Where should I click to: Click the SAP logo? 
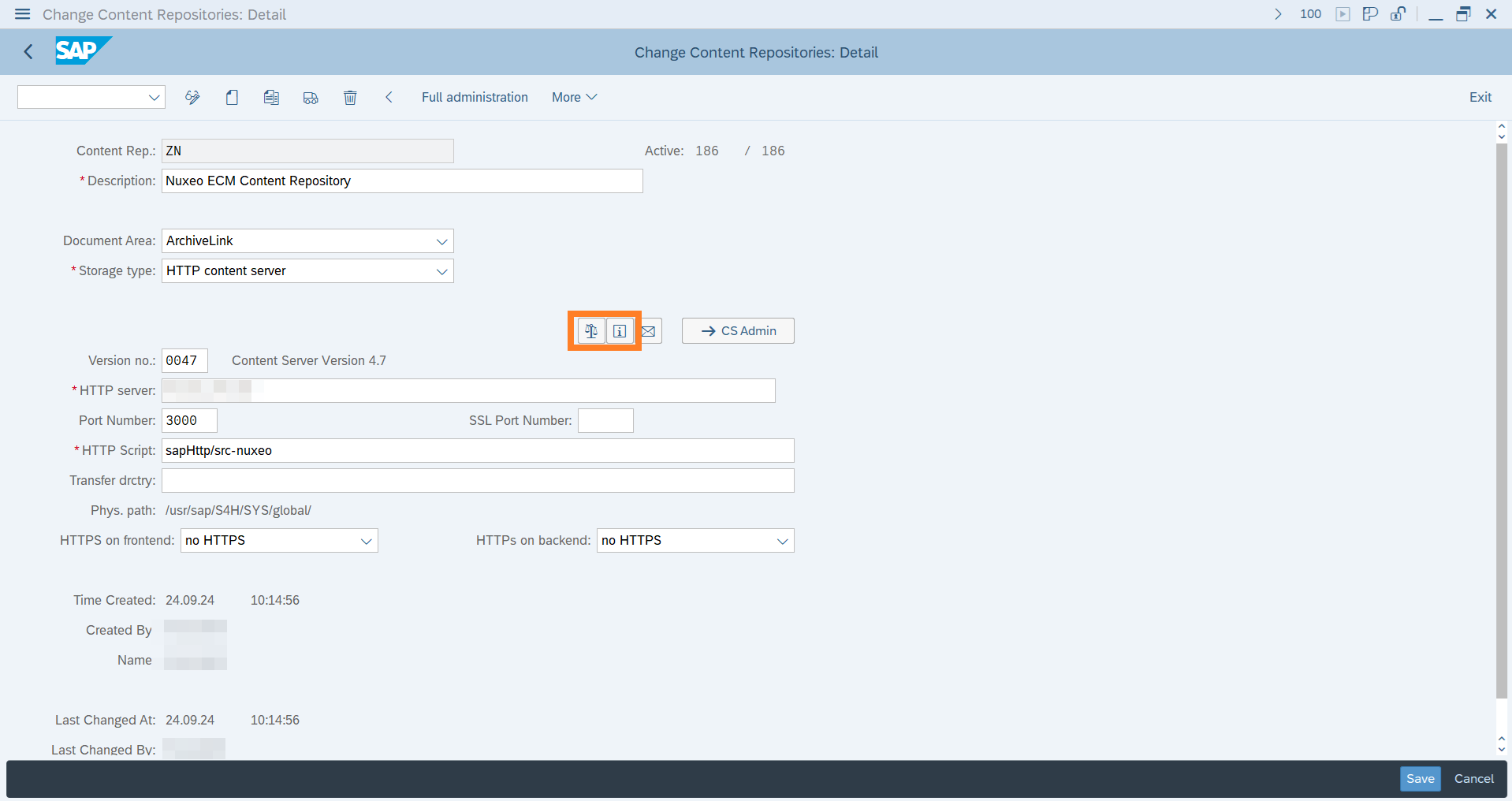coord(83,51)
